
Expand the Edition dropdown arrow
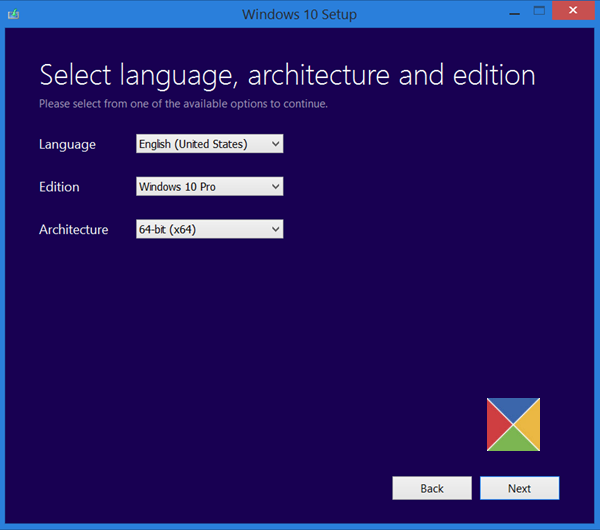[276, 186]
